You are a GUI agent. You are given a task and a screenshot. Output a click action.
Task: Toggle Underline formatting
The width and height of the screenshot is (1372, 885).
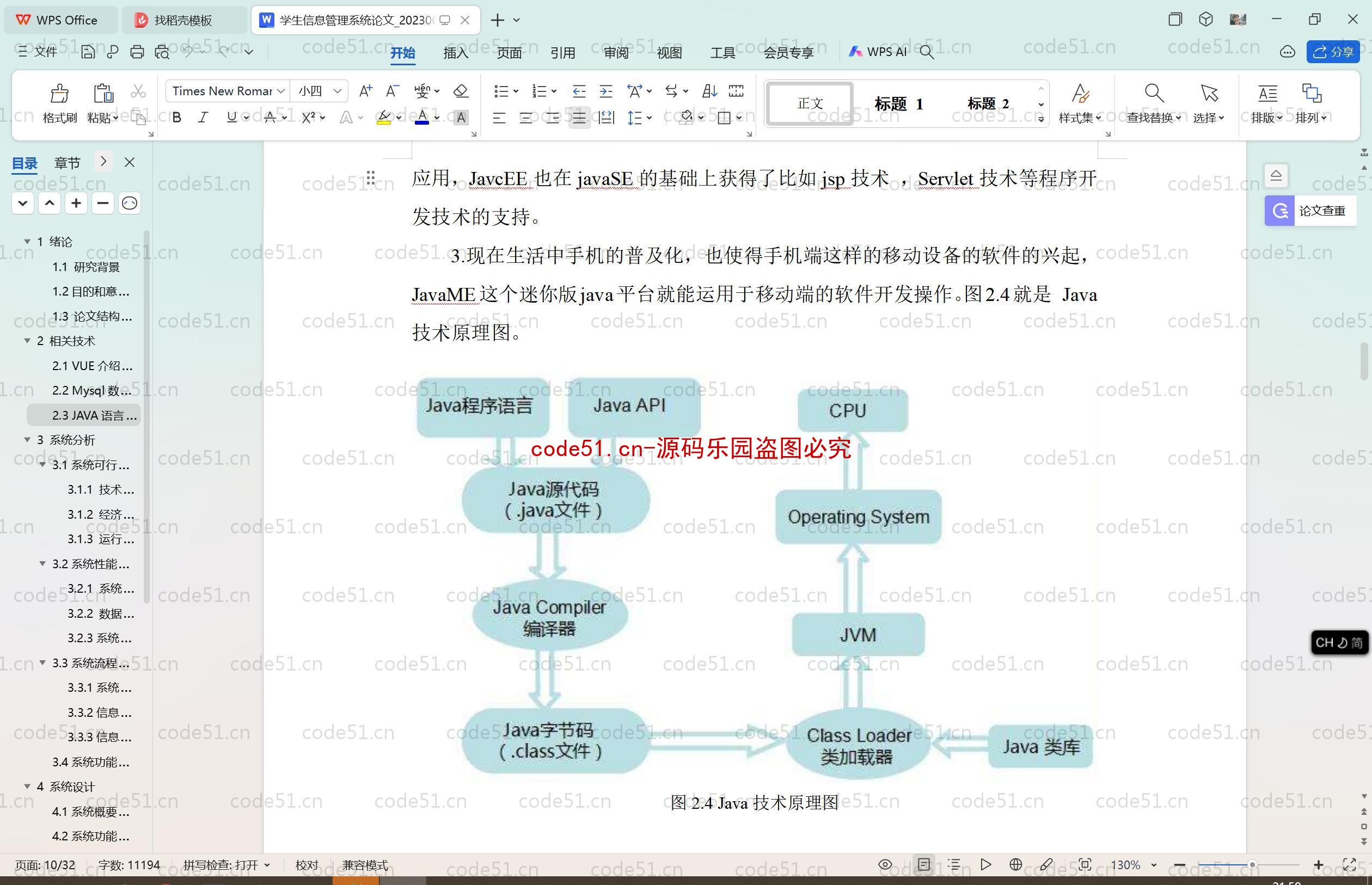coord(231,118)
